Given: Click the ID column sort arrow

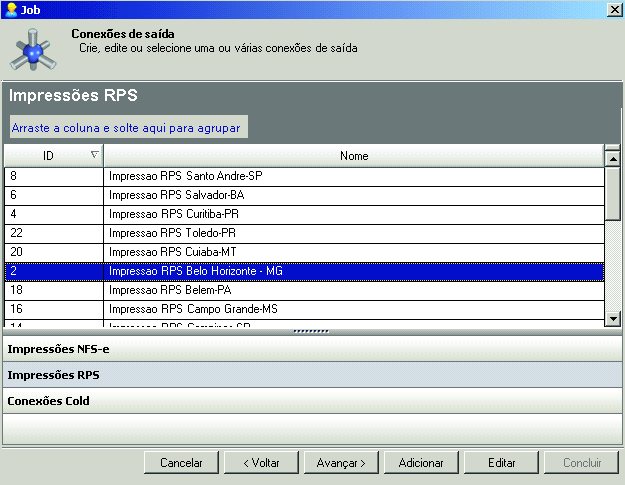Looking at the screenshot, I should pos(94,155).
